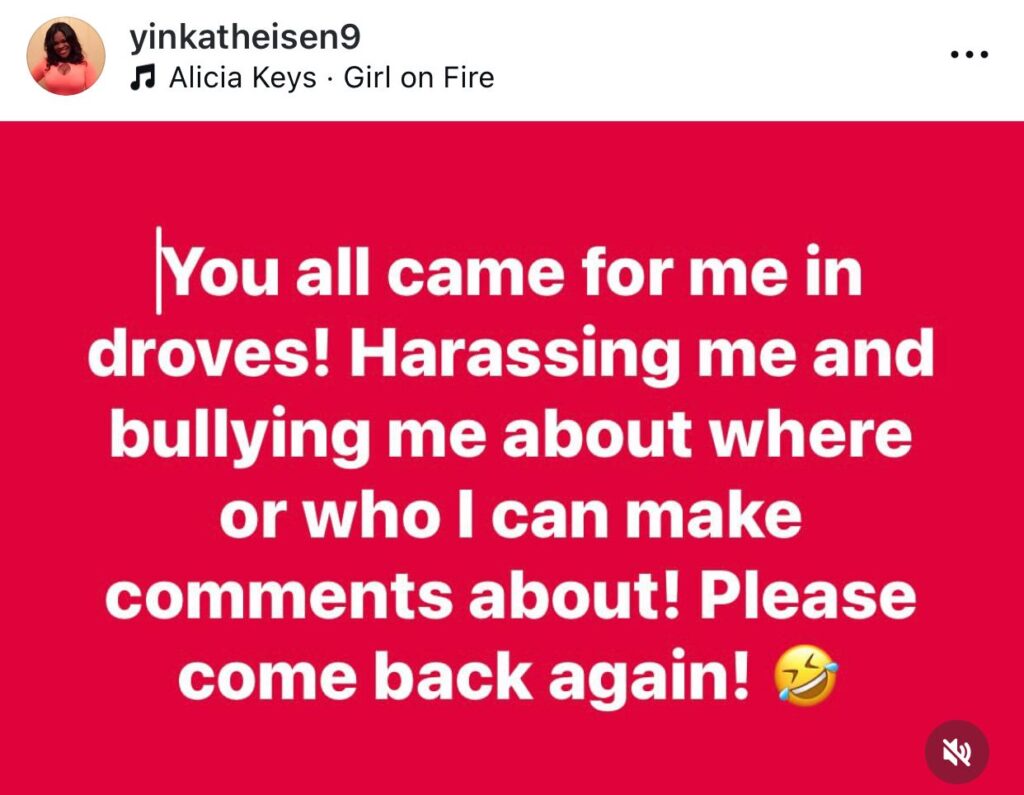Click the username yinkatheisen9
The image size is (1024, 795).
pos(245,37)
